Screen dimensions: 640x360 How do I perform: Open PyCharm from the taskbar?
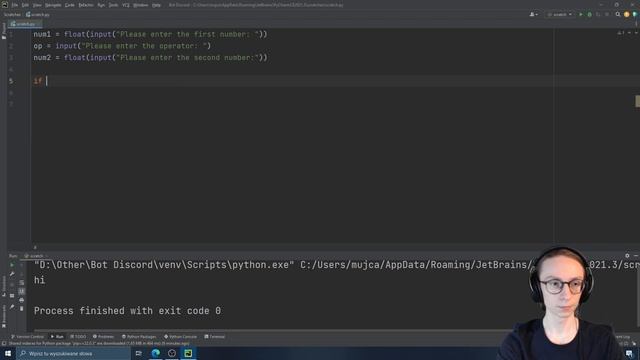tap(188, 353)
